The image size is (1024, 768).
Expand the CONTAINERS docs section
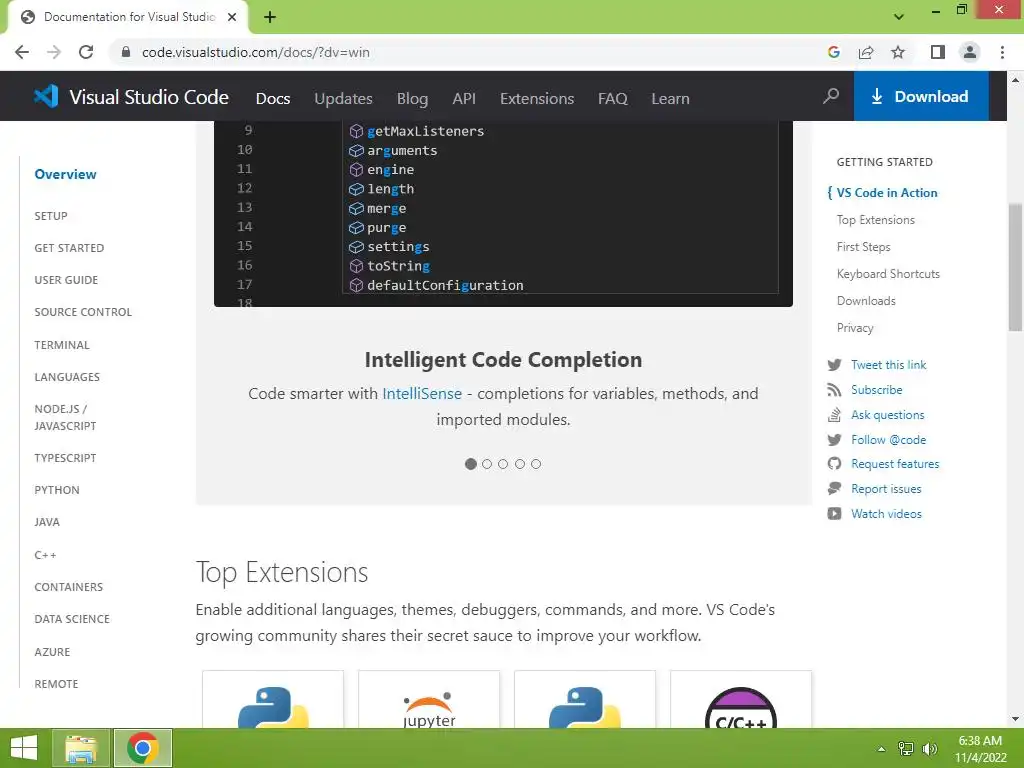pyautogui.click(x=69, y=587)
